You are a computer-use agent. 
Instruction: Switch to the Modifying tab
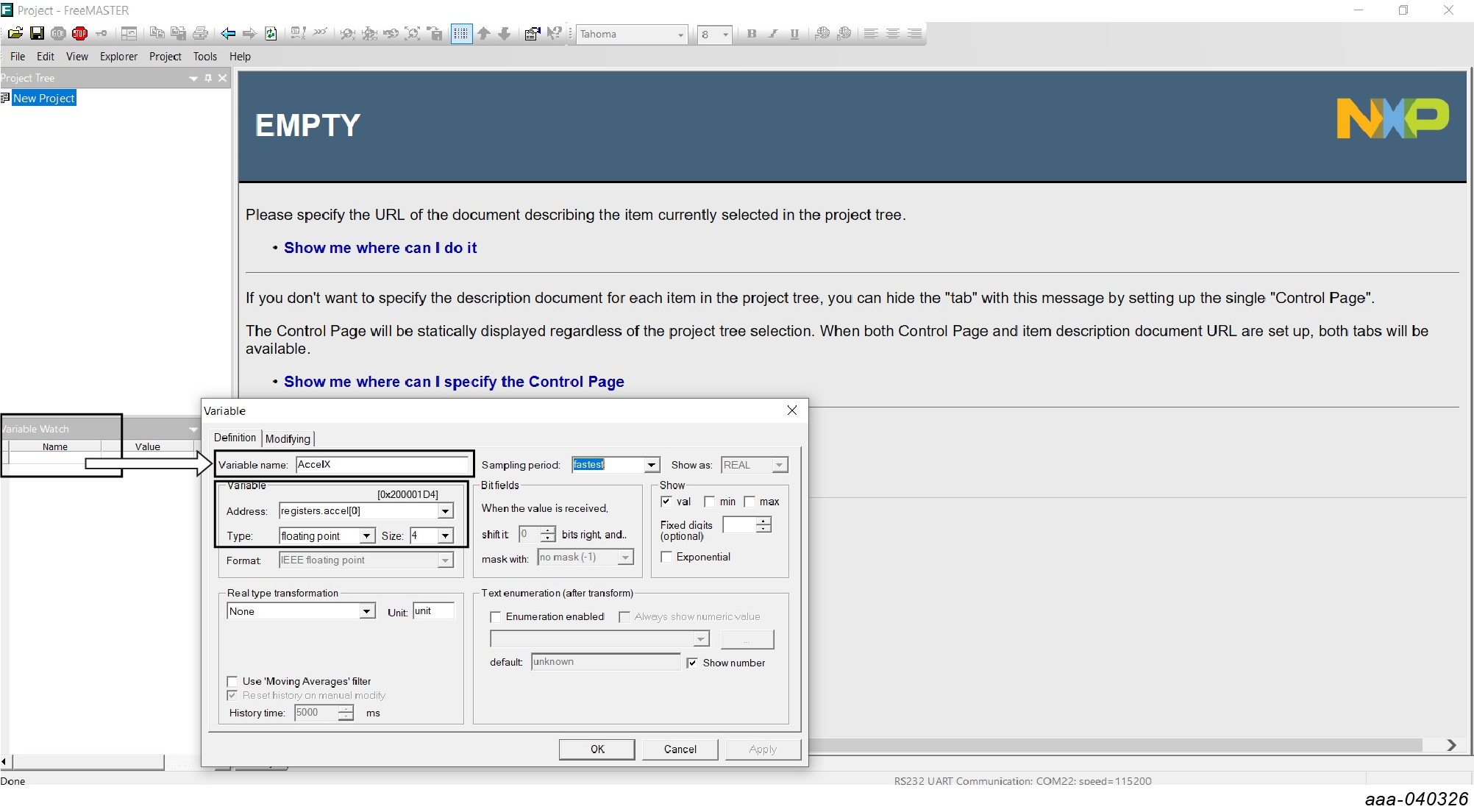288,438
